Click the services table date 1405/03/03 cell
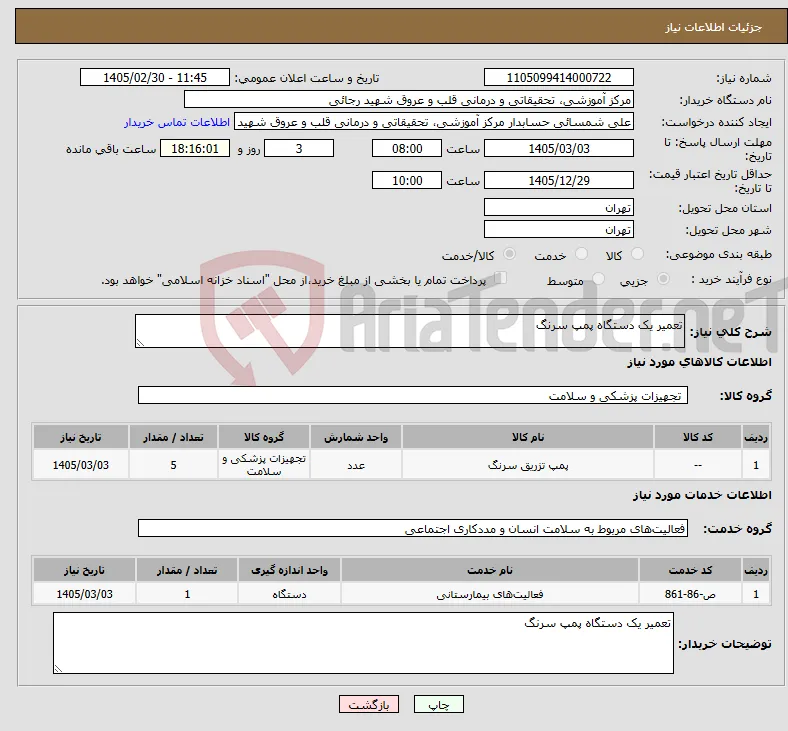 click(84, 594)
